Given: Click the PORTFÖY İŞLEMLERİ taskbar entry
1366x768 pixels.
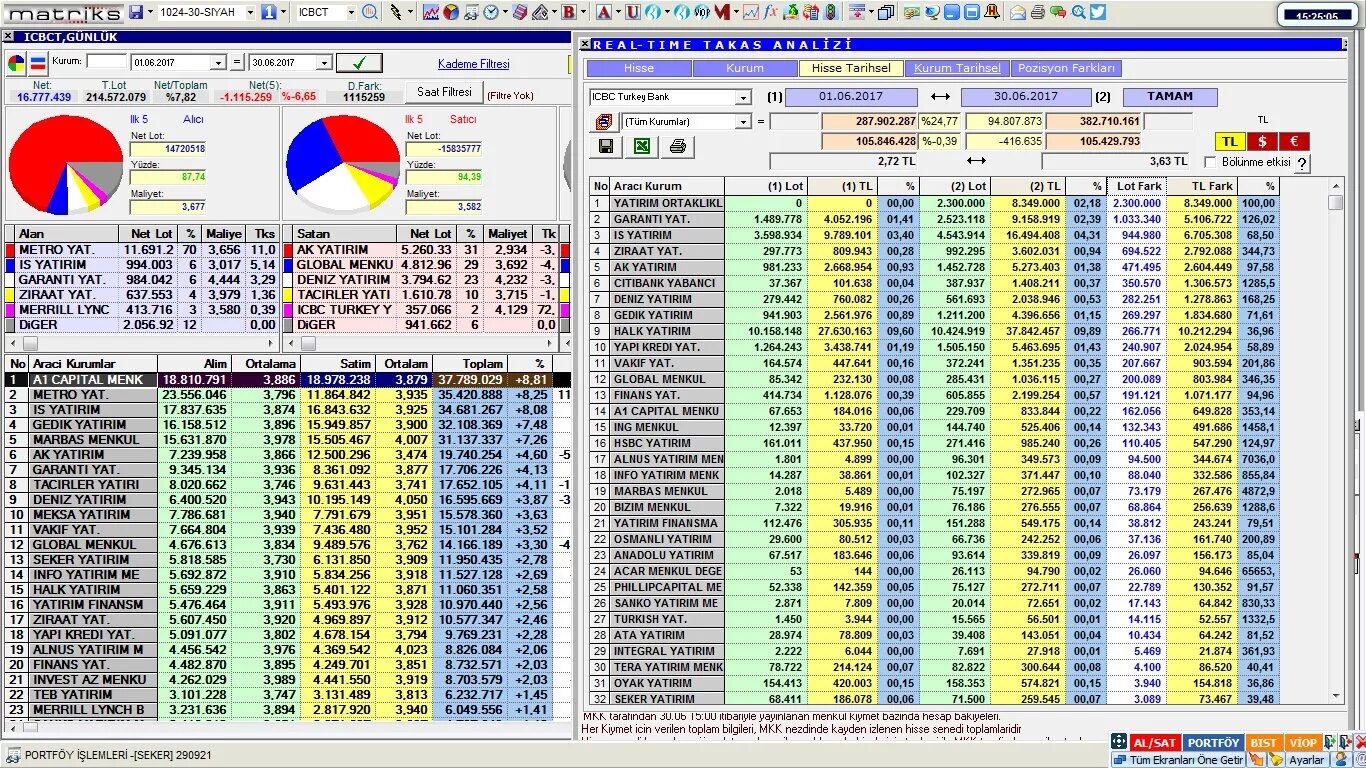Looking at the screenshot, I should coord(110,756).
